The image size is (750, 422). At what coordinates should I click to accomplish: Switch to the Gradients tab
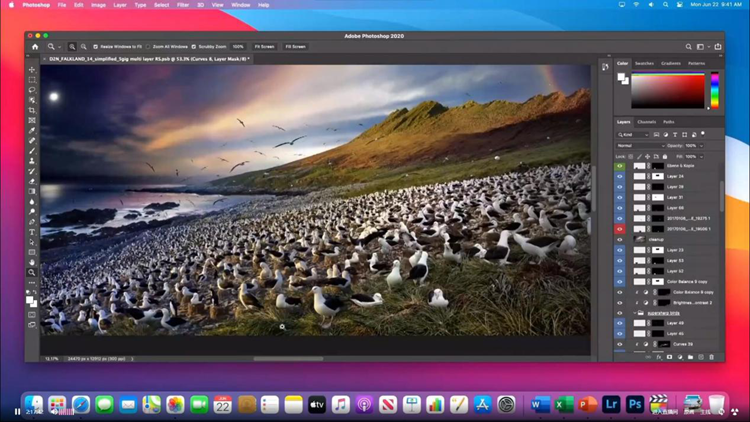point(671,63)
